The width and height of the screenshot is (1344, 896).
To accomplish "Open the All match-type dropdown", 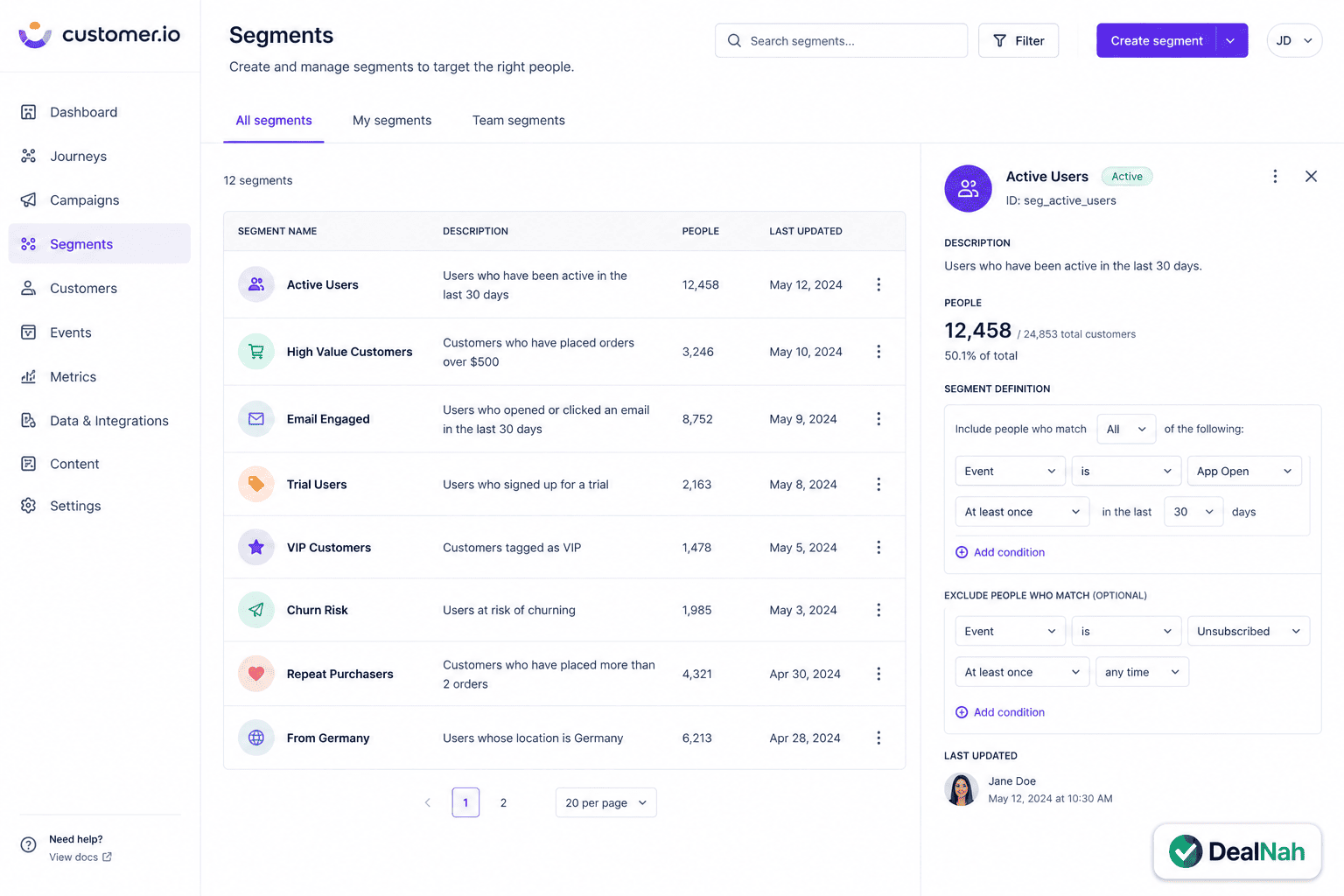I will [x=1126, y=429].
